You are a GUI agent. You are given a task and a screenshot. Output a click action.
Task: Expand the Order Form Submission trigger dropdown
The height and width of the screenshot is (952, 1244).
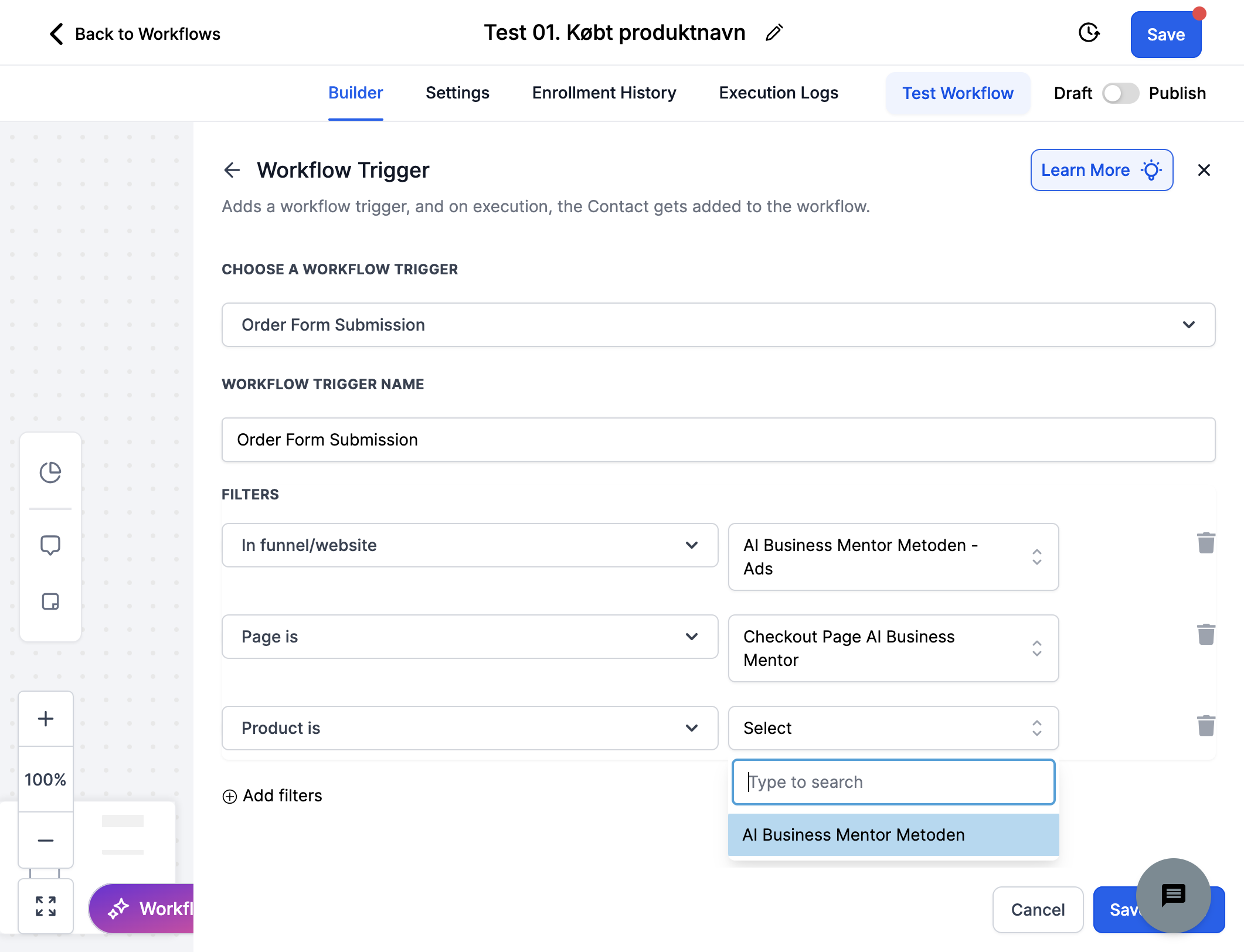coord(718,325)
